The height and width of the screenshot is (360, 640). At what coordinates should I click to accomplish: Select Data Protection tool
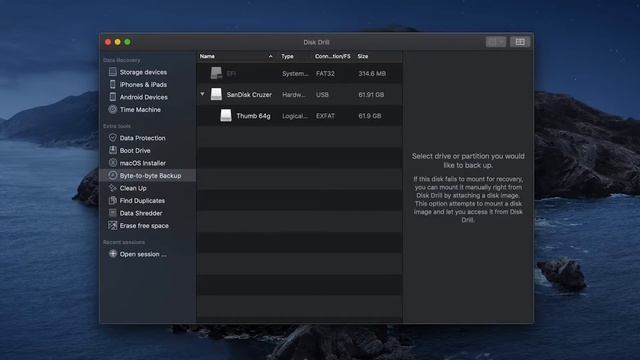coord(142,138)
